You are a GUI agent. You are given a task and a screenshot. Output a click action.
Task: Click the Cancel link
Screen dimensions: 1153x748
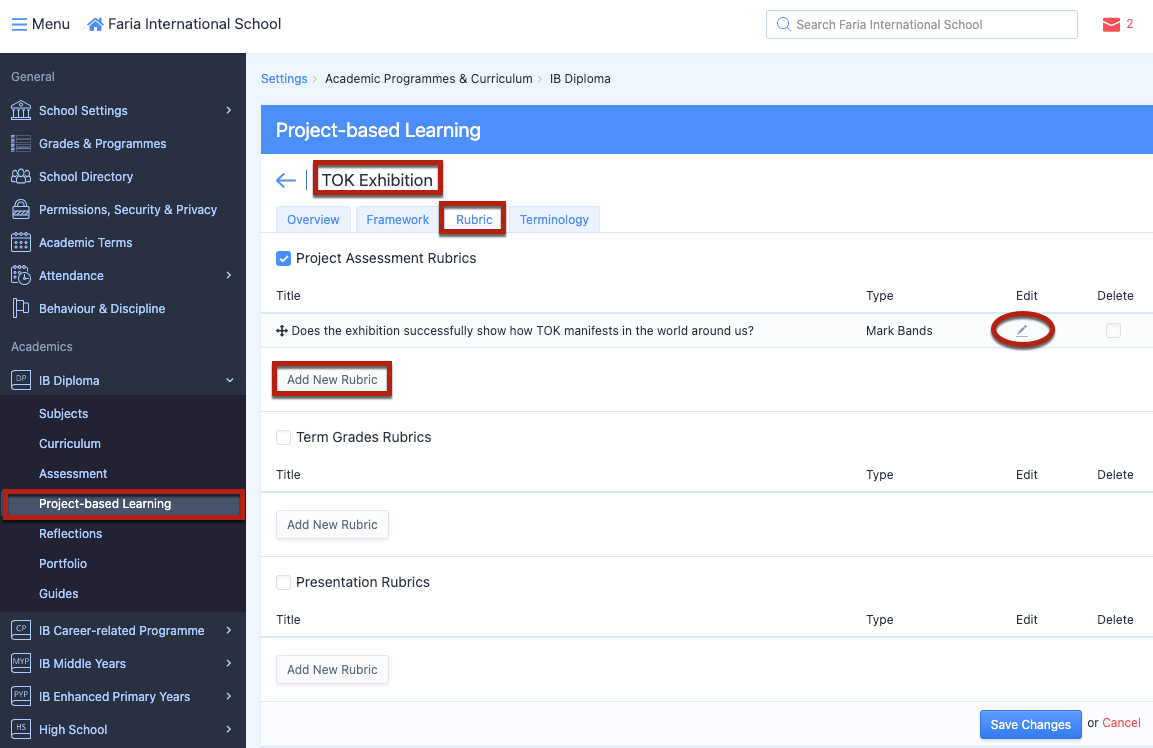(1121, 723)
